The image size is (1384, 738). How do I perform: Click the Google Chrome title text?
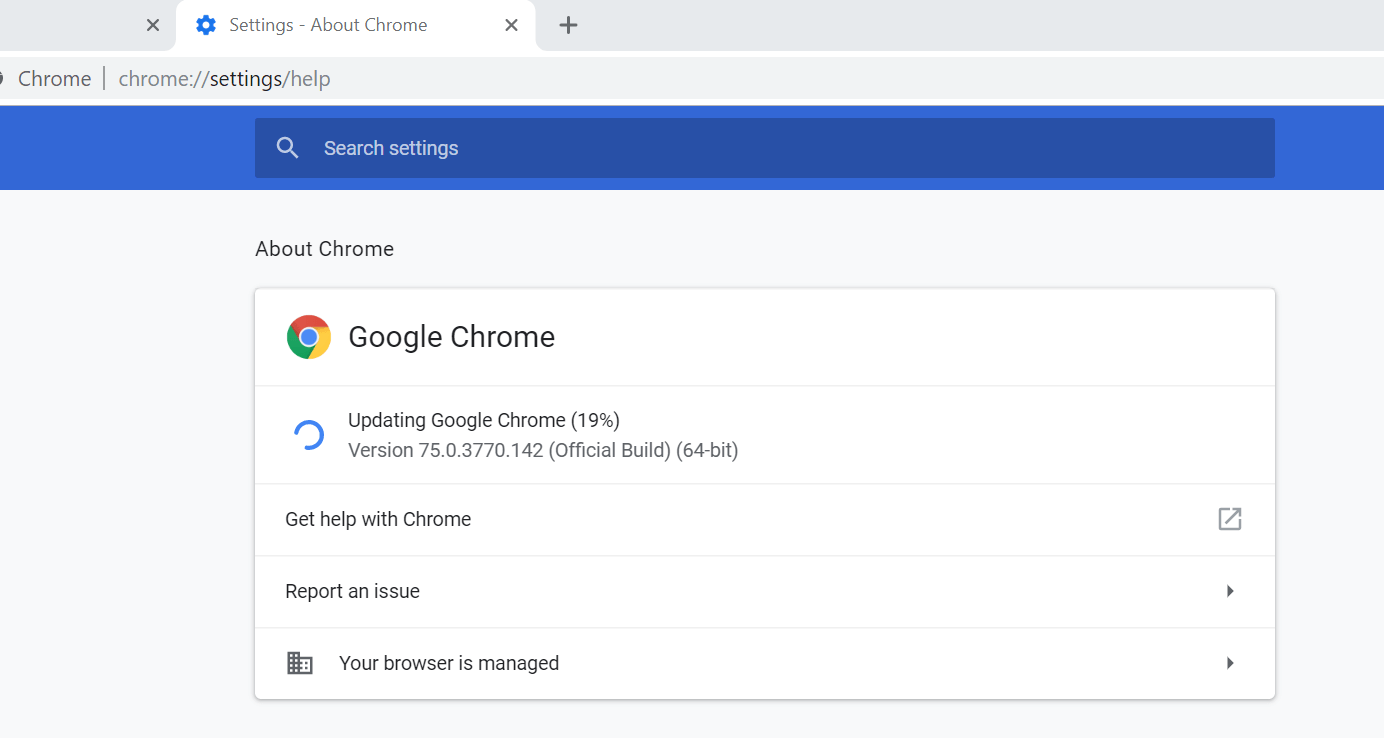[452, 337]
